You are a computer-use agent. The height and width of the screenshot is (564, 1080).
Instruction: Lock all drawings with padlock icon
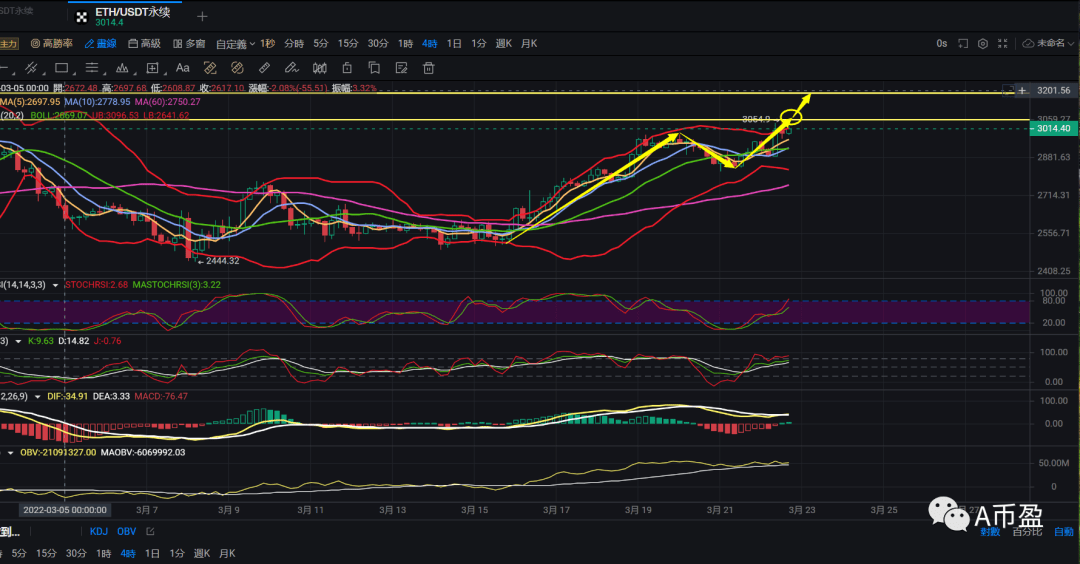pos(347,68)
